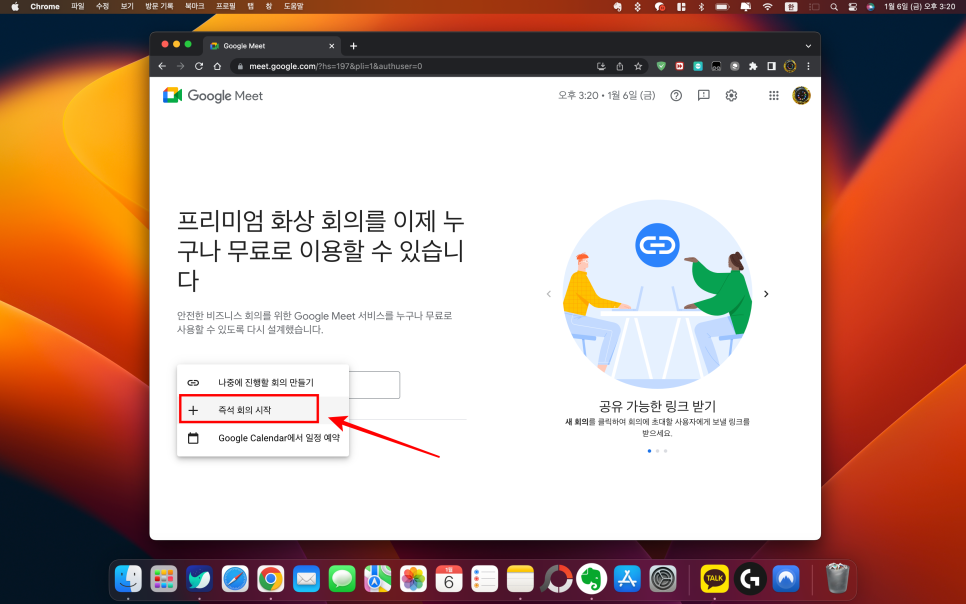Open Control Center in menu bar
Viewport: 966px width, 604px height.
pos(853,6)
